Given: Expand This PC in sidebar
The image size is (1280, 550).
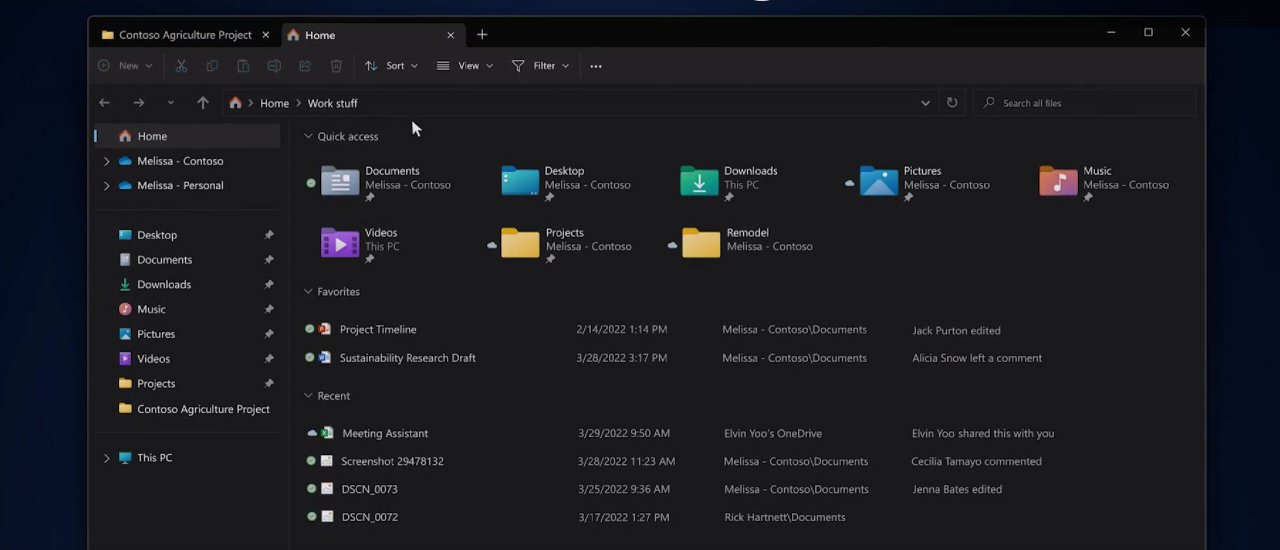Looking at the screenshot, I should (x=106, y=458).
